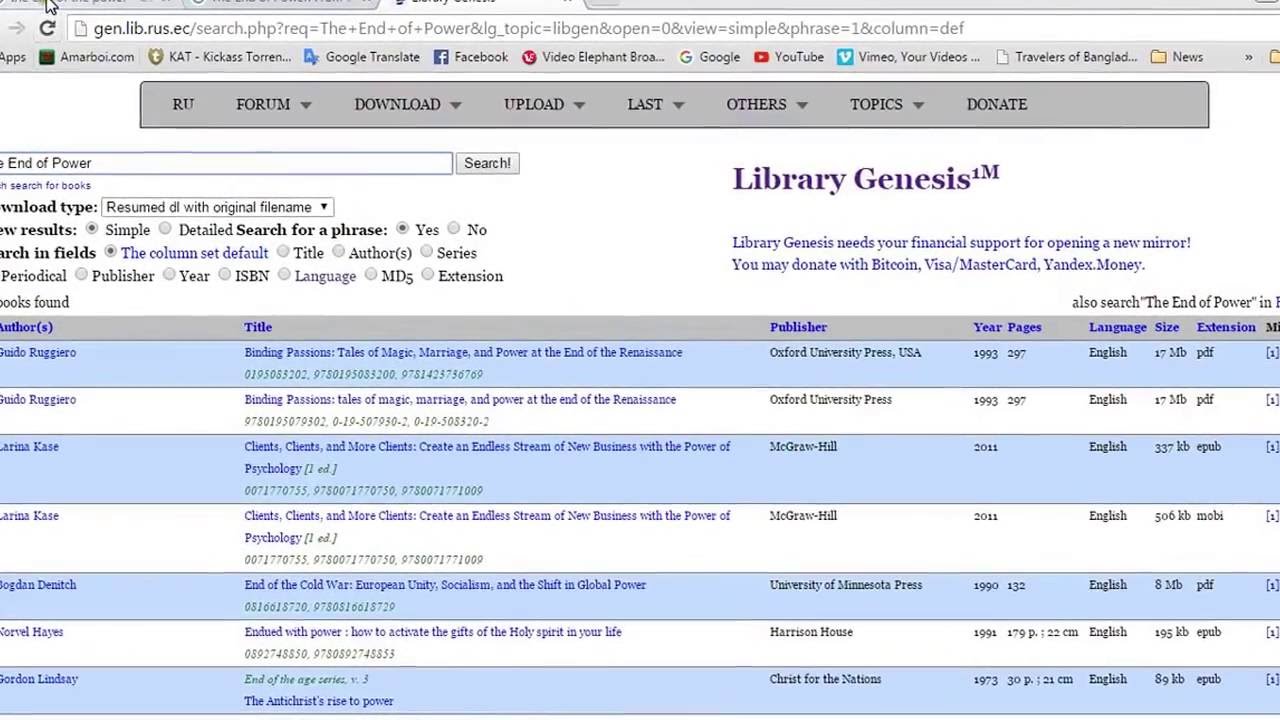1280x720 pixels.
Task: Open the Library Genesis logo link
Action: click(865, 178)
